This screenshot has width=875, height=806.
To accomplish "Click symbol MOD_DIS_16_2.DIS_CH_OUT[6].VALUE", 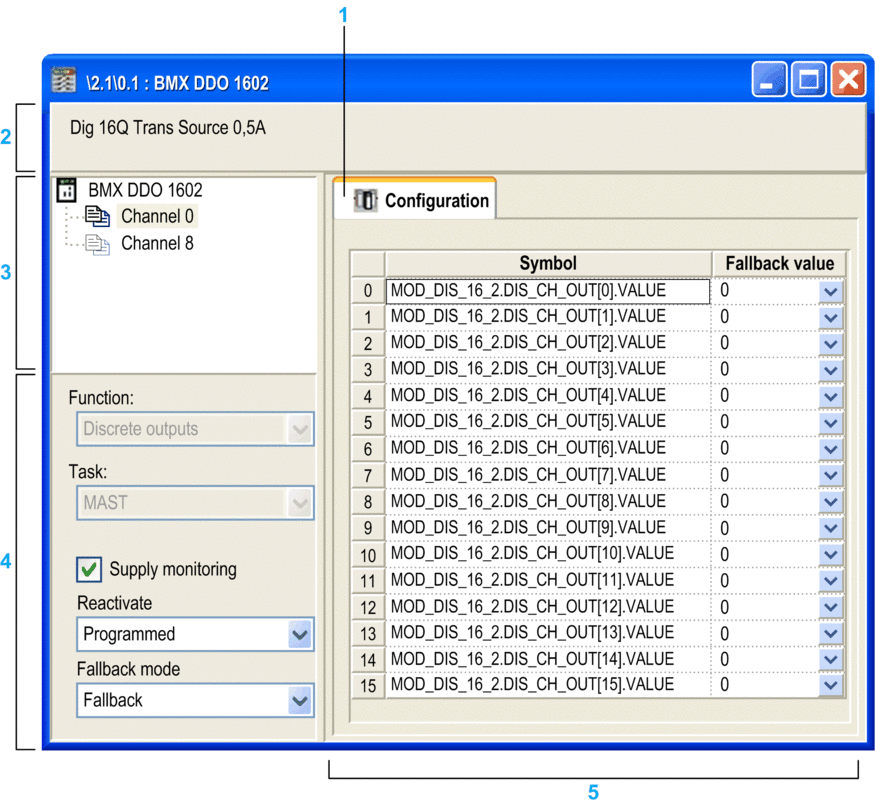I will click(x=528, y=448).
